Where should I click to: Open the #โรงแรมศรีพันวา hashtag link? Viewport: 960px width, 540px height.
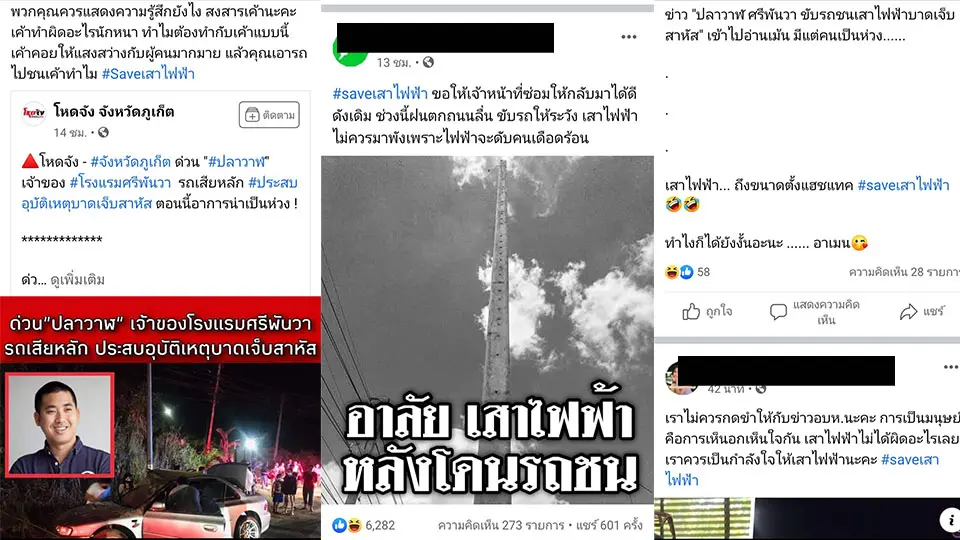(120, 182)
